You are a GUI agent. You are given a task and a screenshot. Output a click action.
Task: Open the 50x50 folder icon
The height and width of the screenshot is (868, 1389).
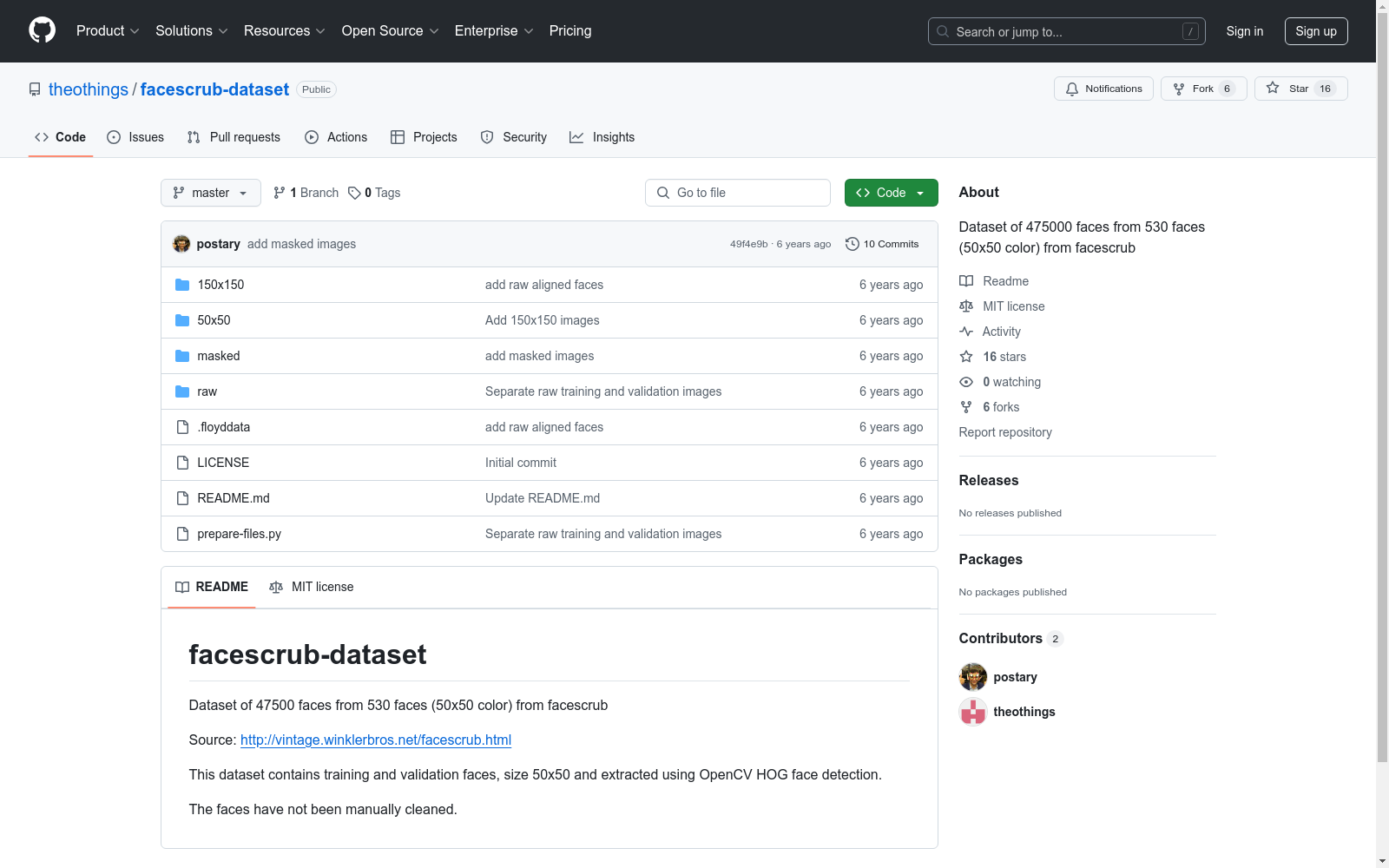click(x=182, y=320)
